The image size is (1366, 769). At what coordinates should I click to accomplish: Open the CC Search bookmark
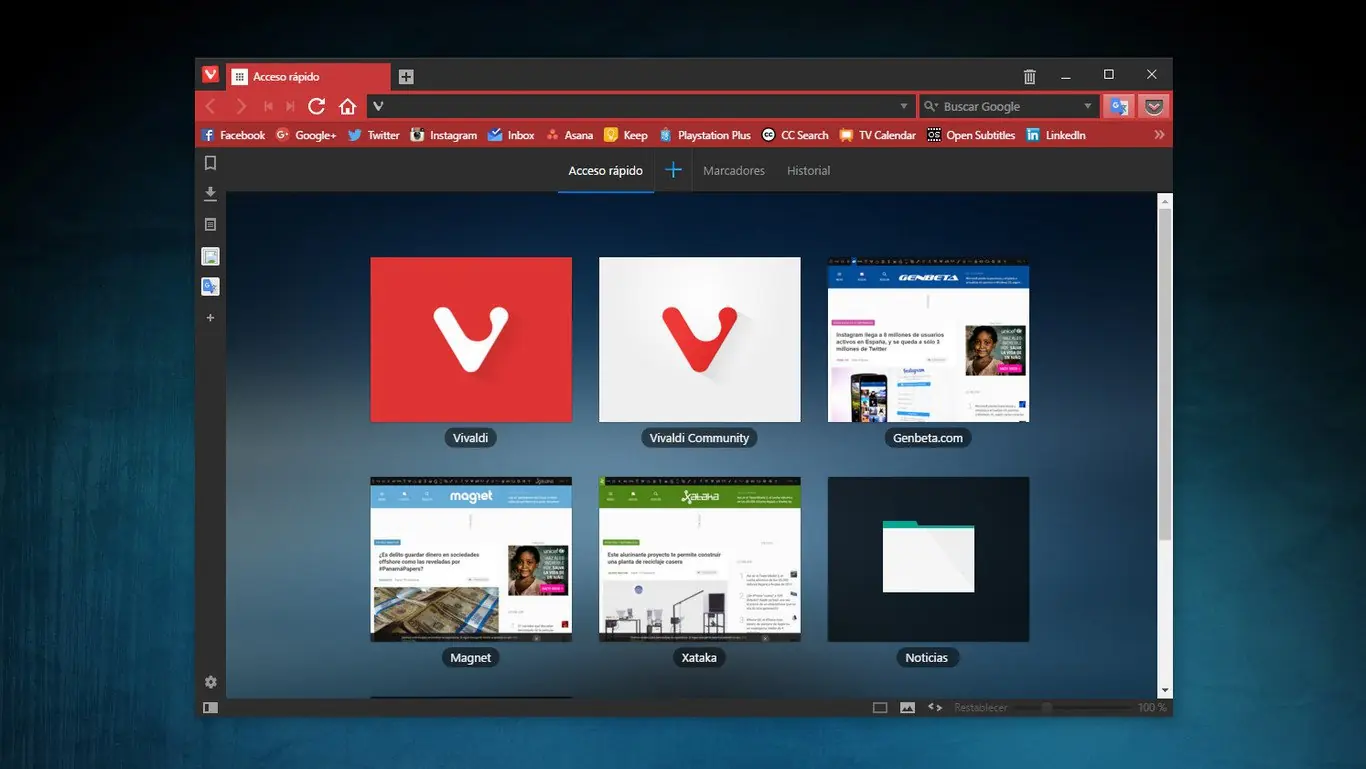tap(795, 135)
